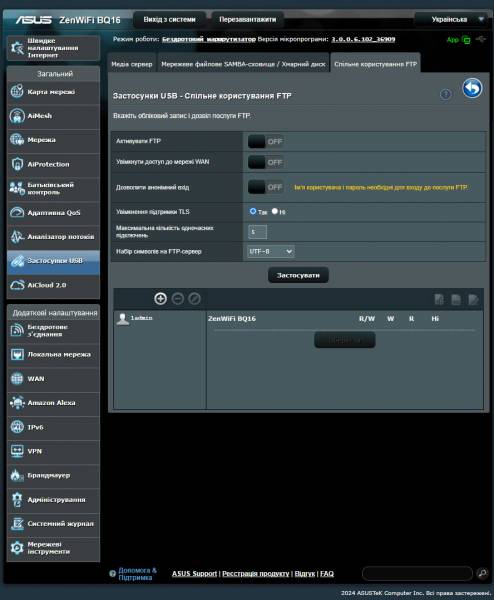Toggle Дозволити анонімний вхід switch
Viewport: 494px width, 600px height.
click(266, 188)
